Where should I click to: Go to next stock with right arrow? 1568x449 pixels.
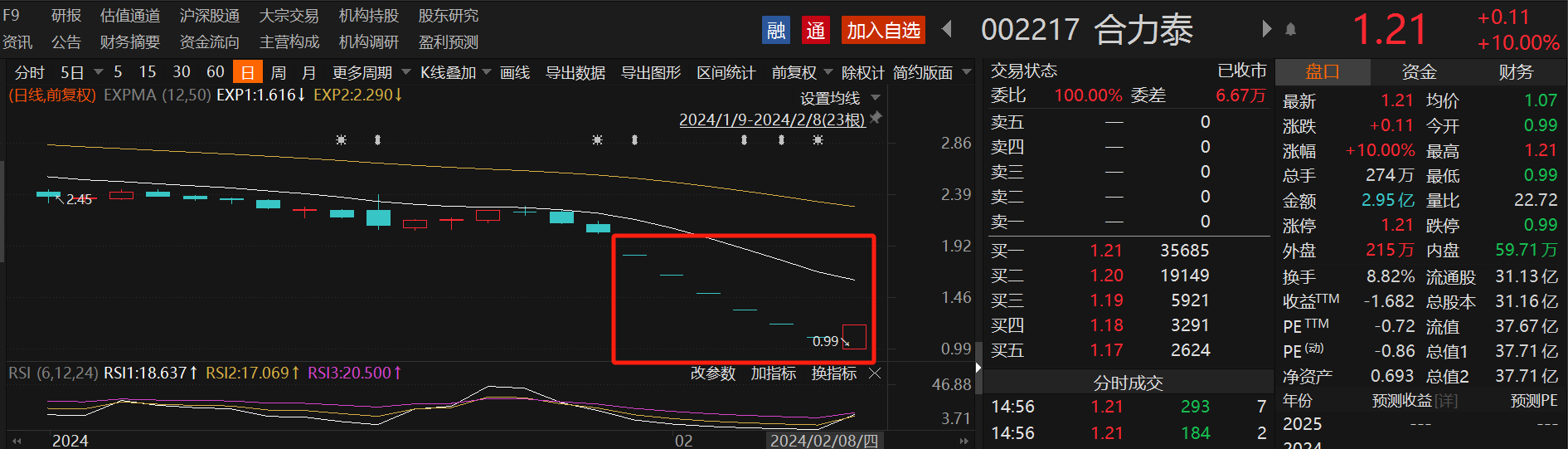tap(1266, 30)
